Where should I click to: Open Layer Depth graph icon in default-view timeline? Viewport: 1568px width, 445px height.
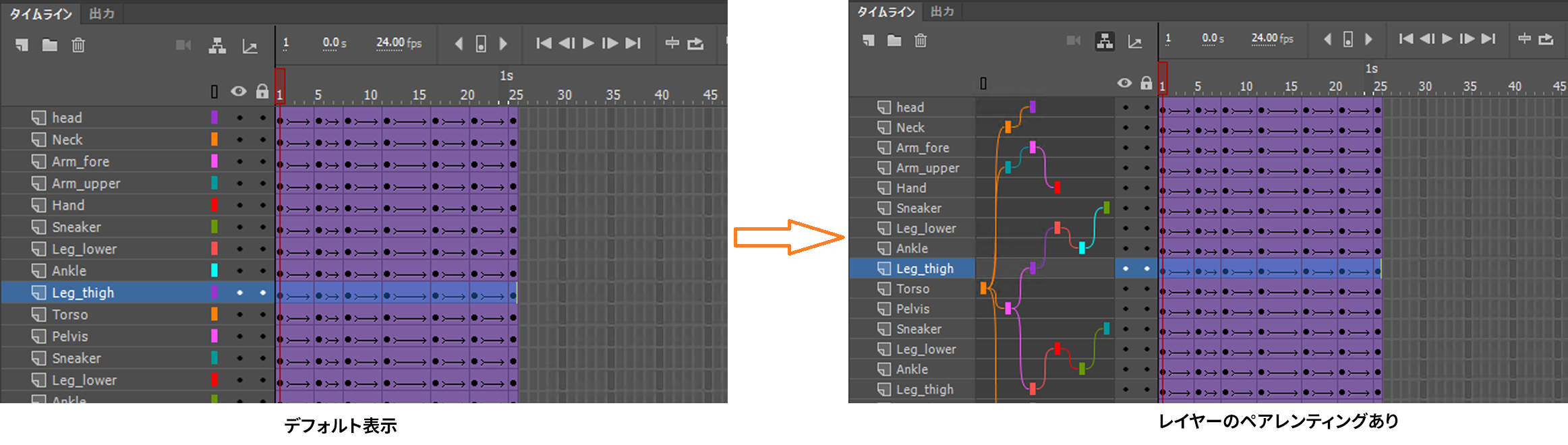pyautogui.click(x=250, y=46)
